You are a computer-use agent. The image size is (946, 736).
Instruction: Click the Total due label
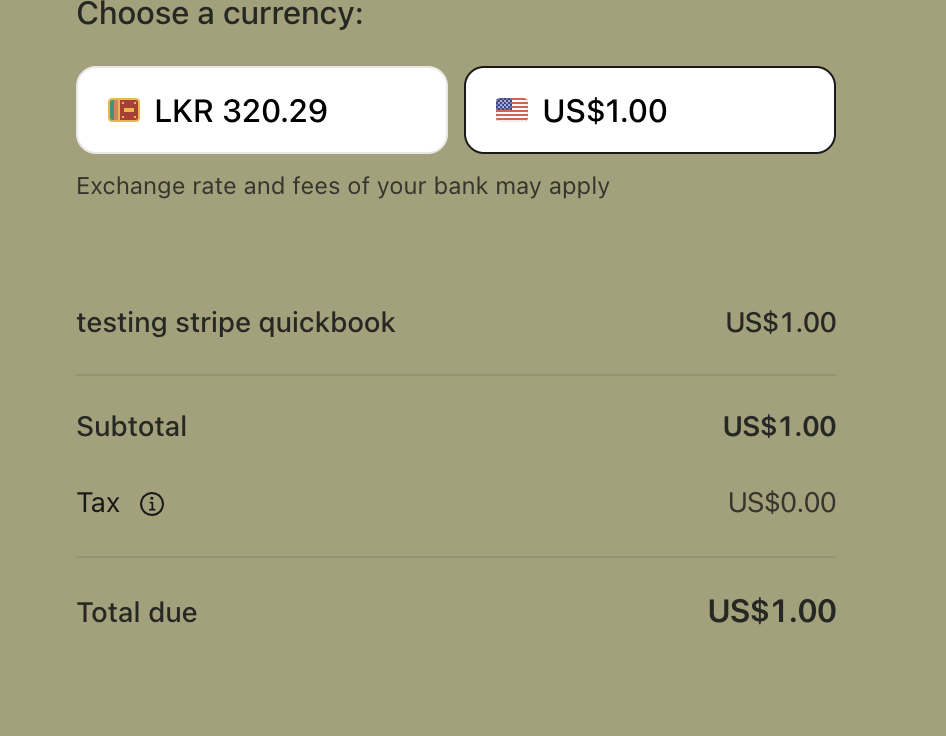pos(137,612)
